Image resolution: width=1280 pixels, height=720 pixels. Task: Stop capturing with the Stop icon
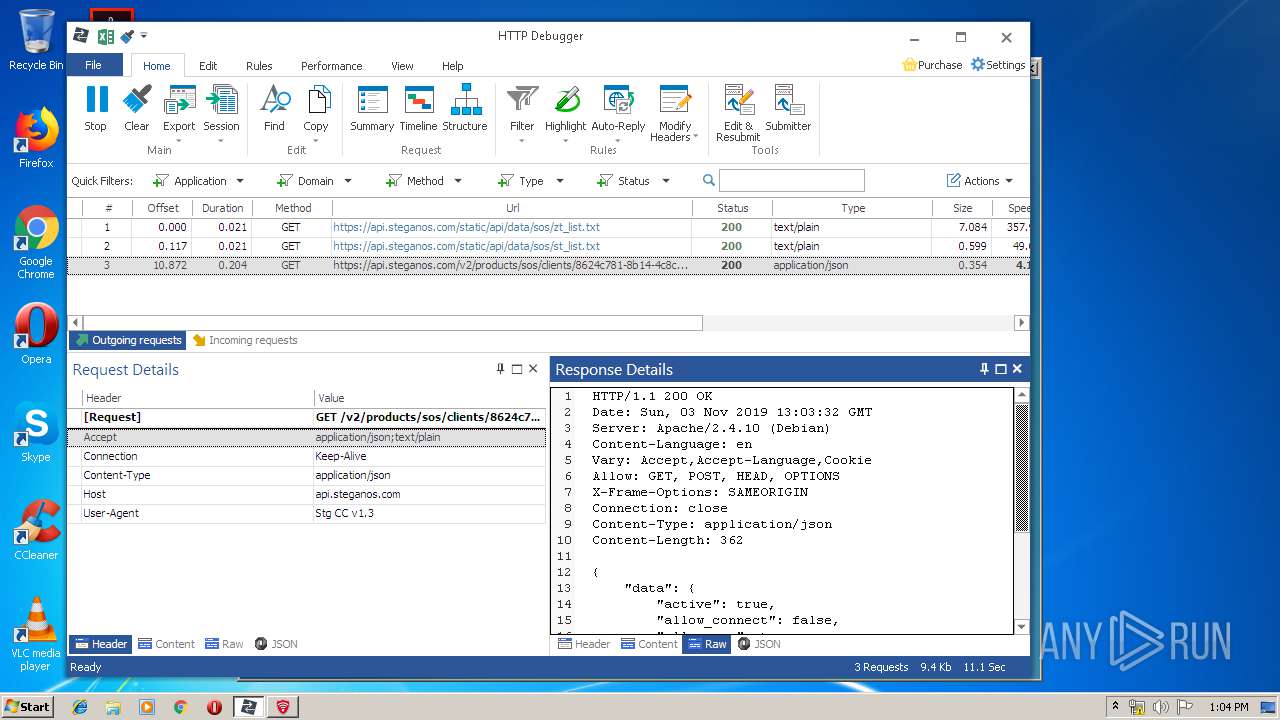point(96,108)
